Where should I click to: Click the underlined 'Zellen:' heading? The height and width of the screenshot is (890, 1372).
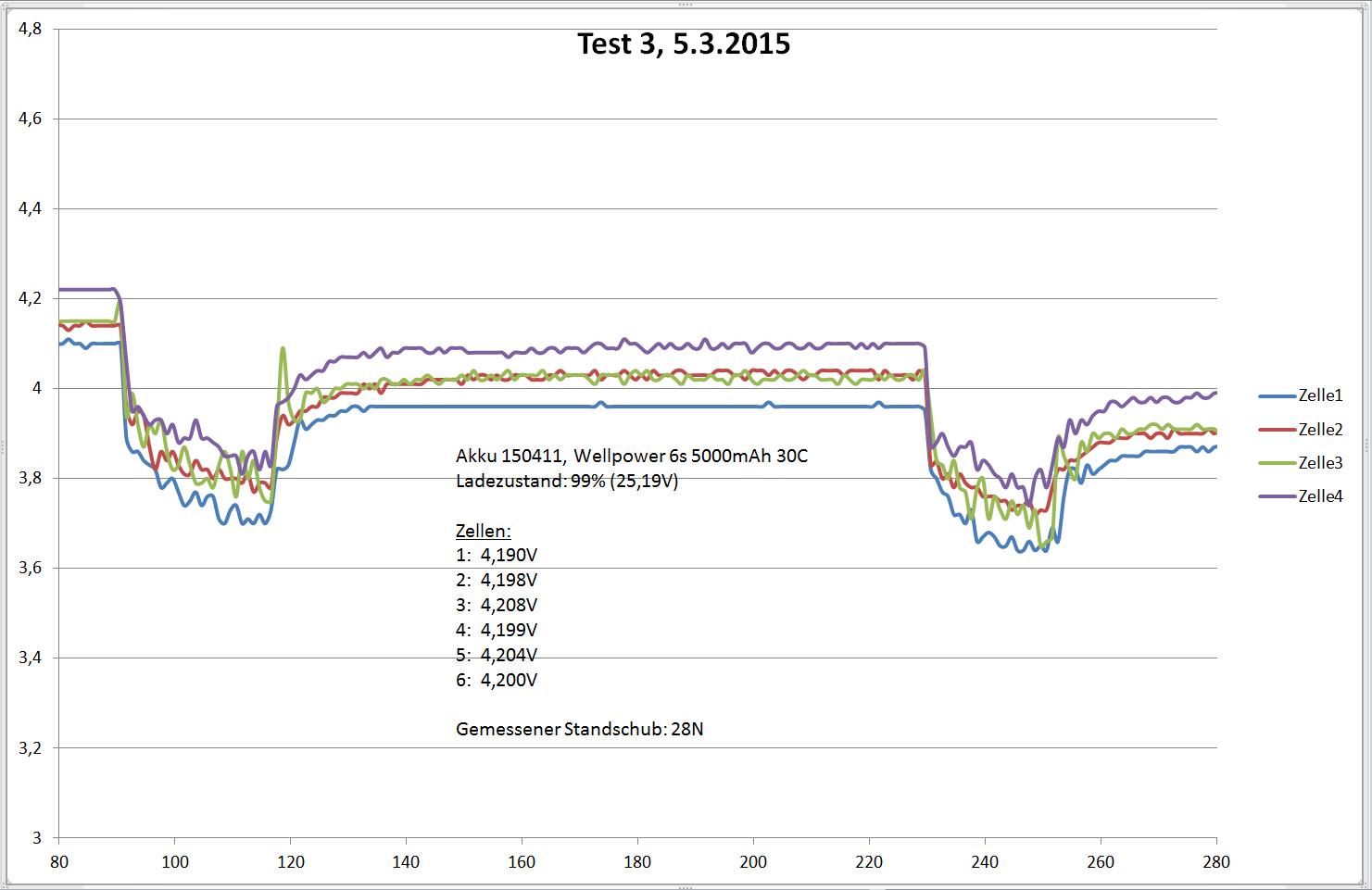[x=483, y=531]
